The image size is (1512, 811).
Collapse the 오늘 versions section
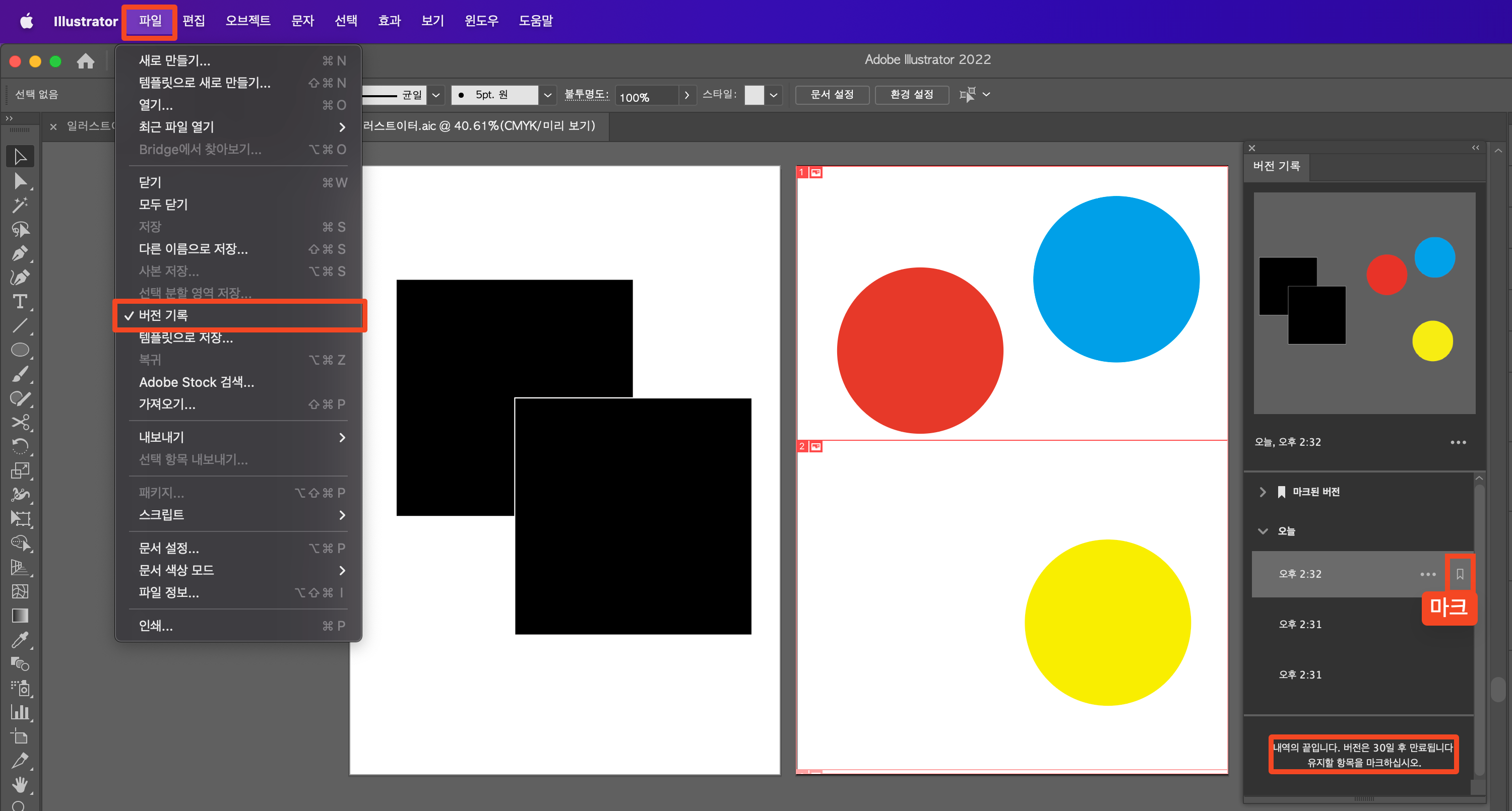tap(1263, 531)
